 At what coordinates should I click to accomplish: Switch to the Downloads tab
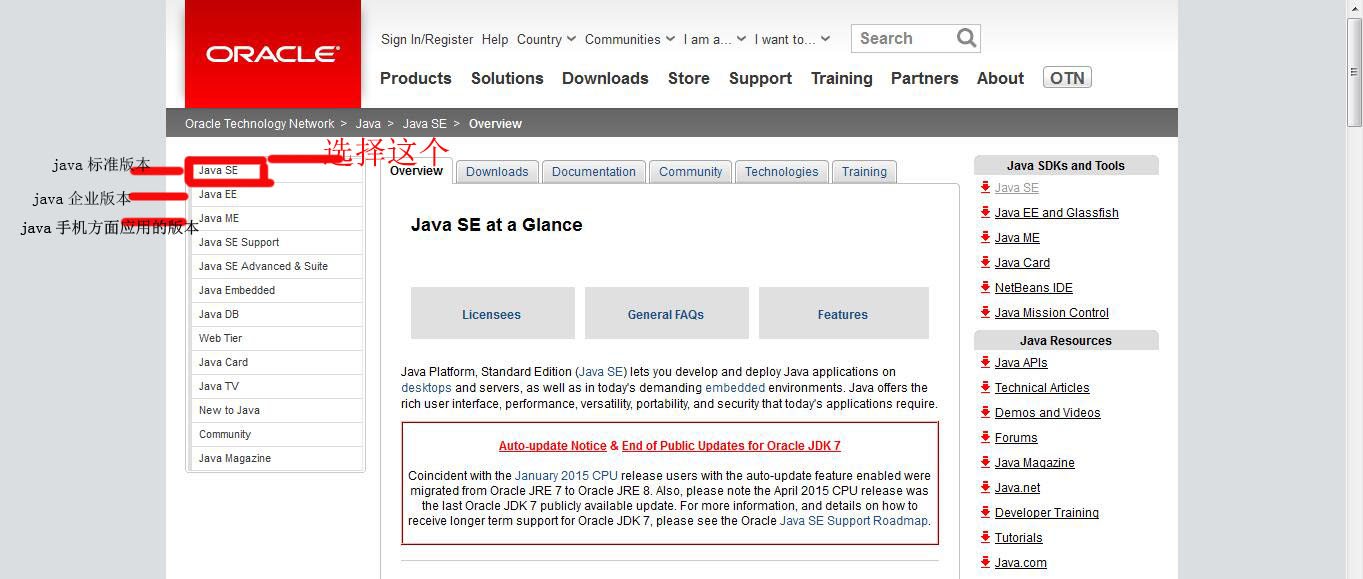pos(497,171)
